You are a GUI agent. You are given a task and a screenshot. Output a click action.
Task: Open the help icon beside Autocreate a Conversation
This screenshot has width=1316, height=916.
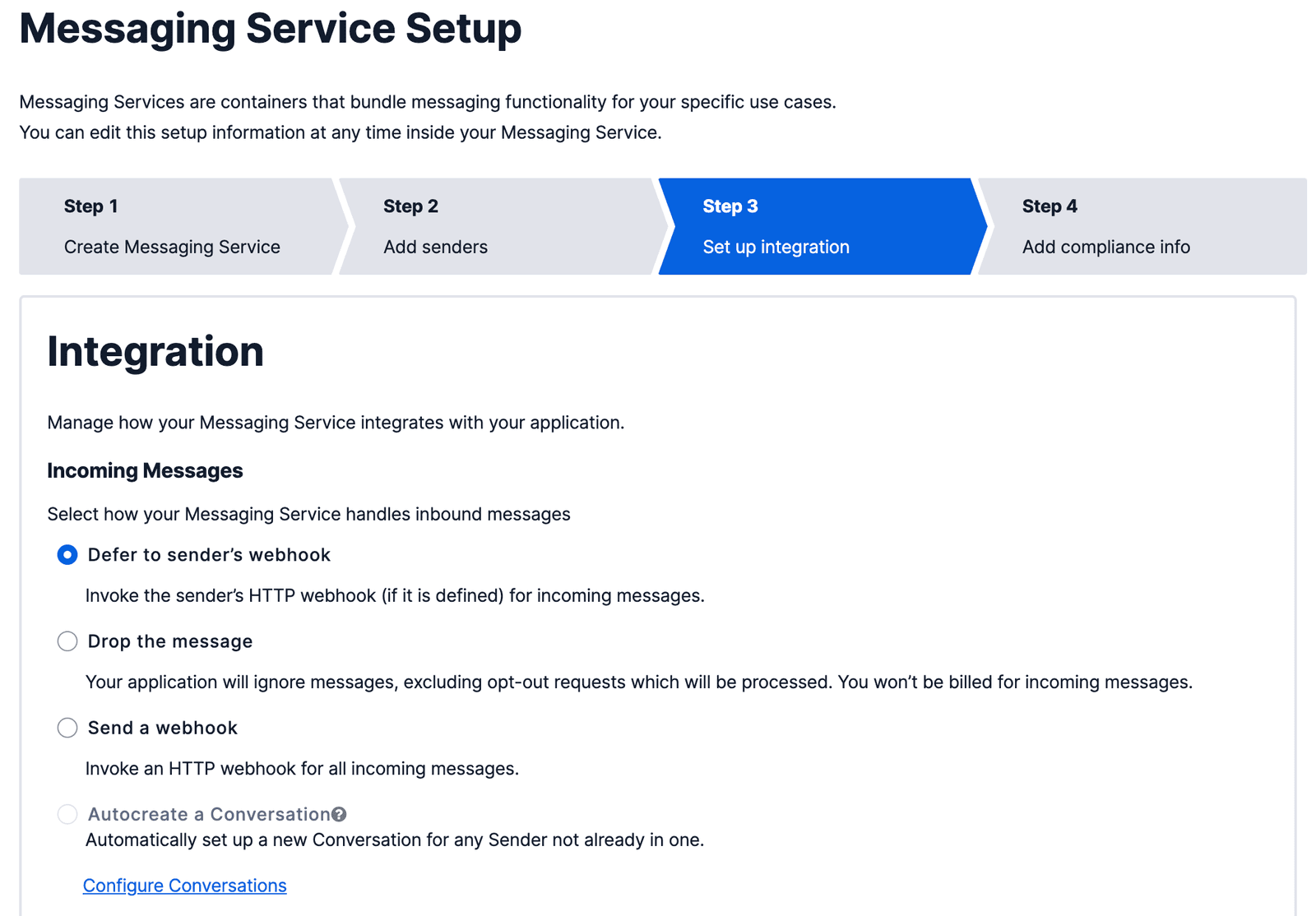pyautogui.click(x=340, y=814)
